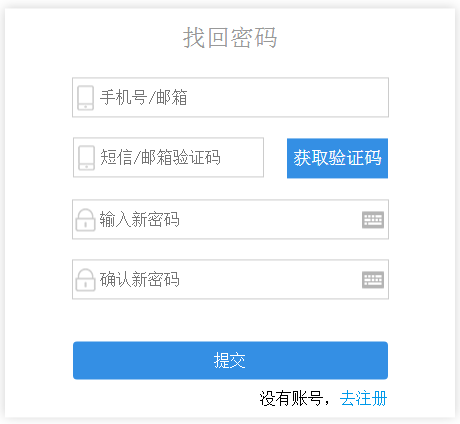
Task: Select the 短信/邮箱验证码 placeholder text
Action: pos(160,157)
